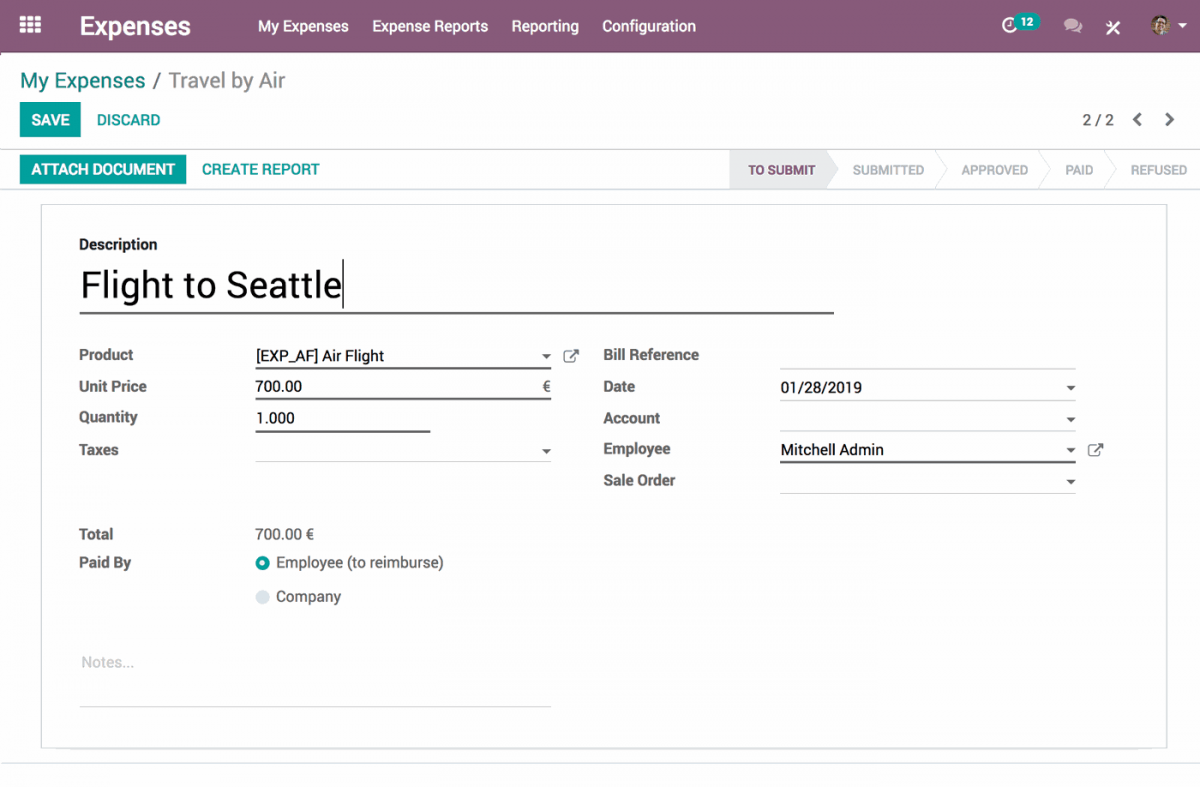Open the Configuration menu
The height and width of the screenshot is (787, 1200).
(x=648, y=26)
